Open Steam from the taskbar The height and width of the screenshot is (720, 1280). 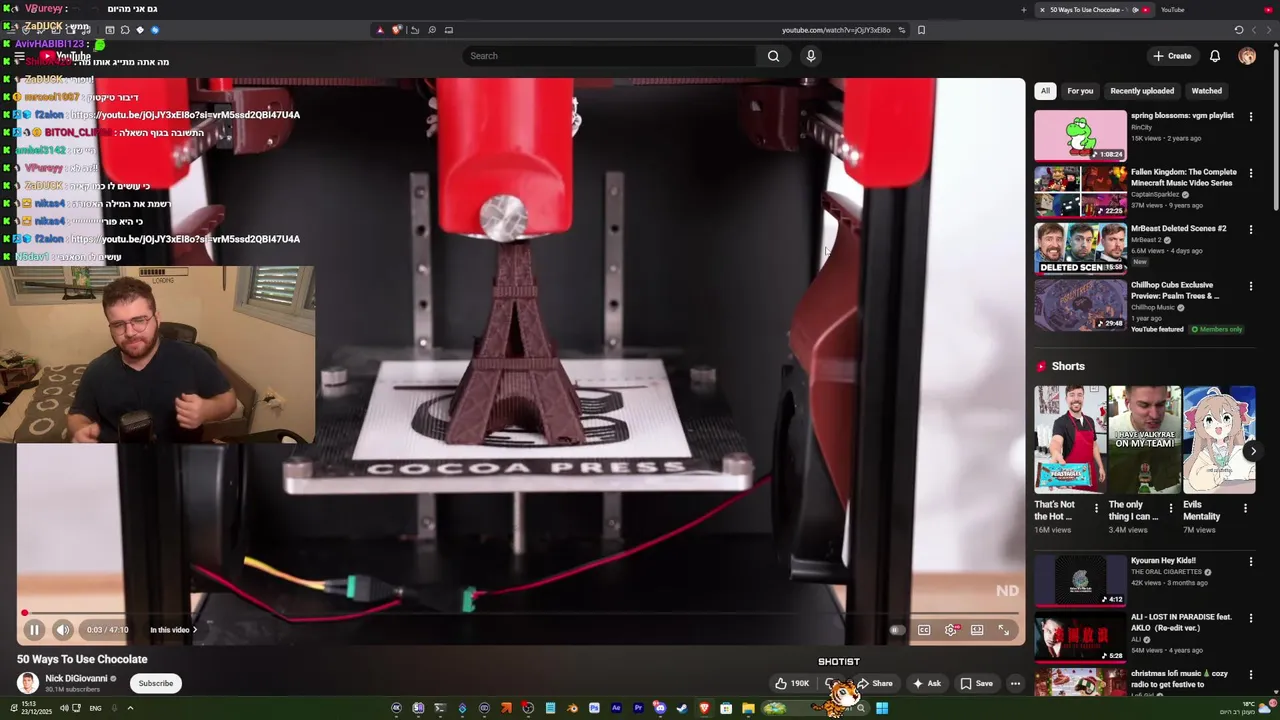(681, 708)
